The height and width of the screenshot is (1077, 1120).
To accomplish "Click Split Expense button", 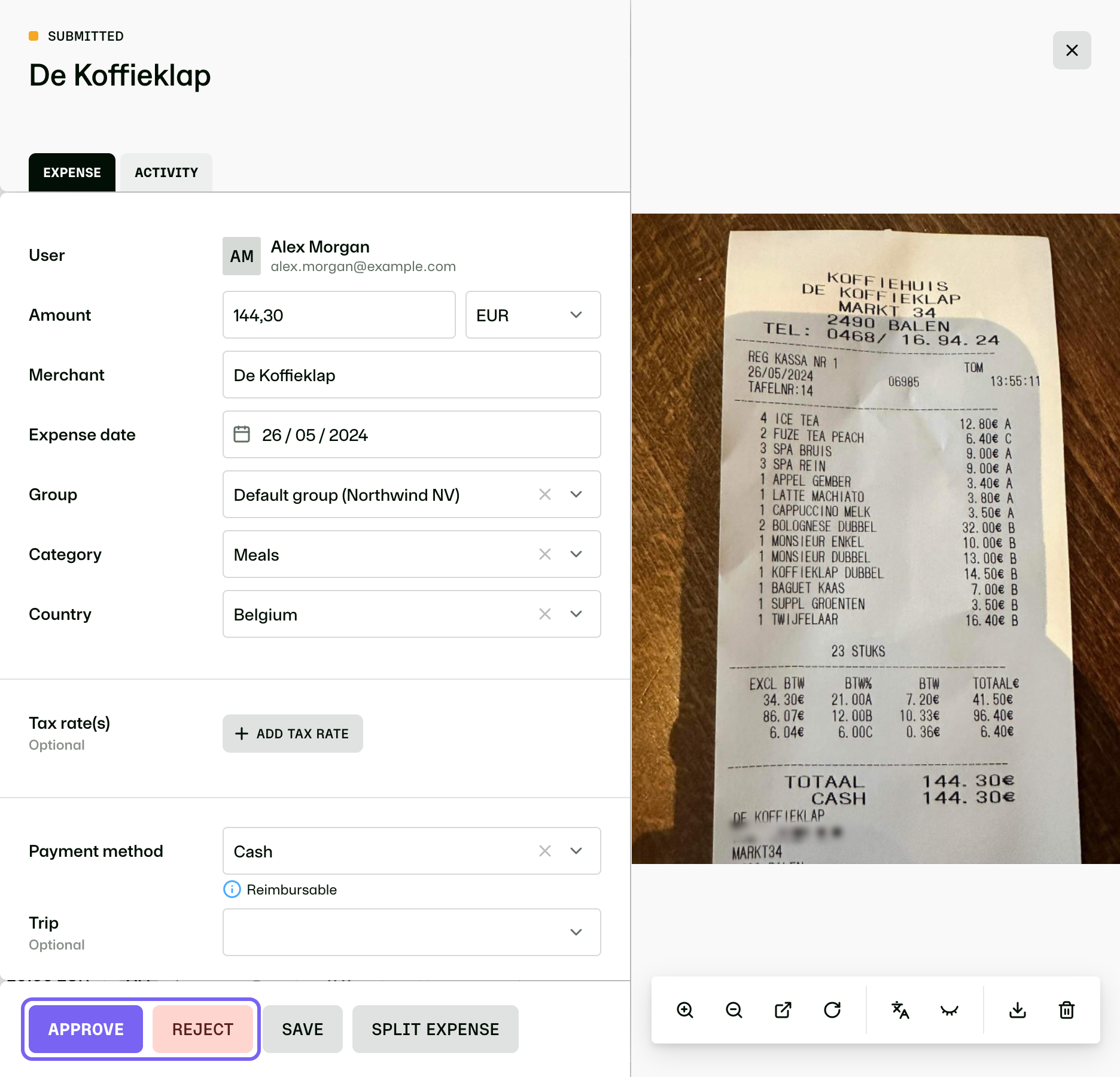I will [x=436, y=1029].
